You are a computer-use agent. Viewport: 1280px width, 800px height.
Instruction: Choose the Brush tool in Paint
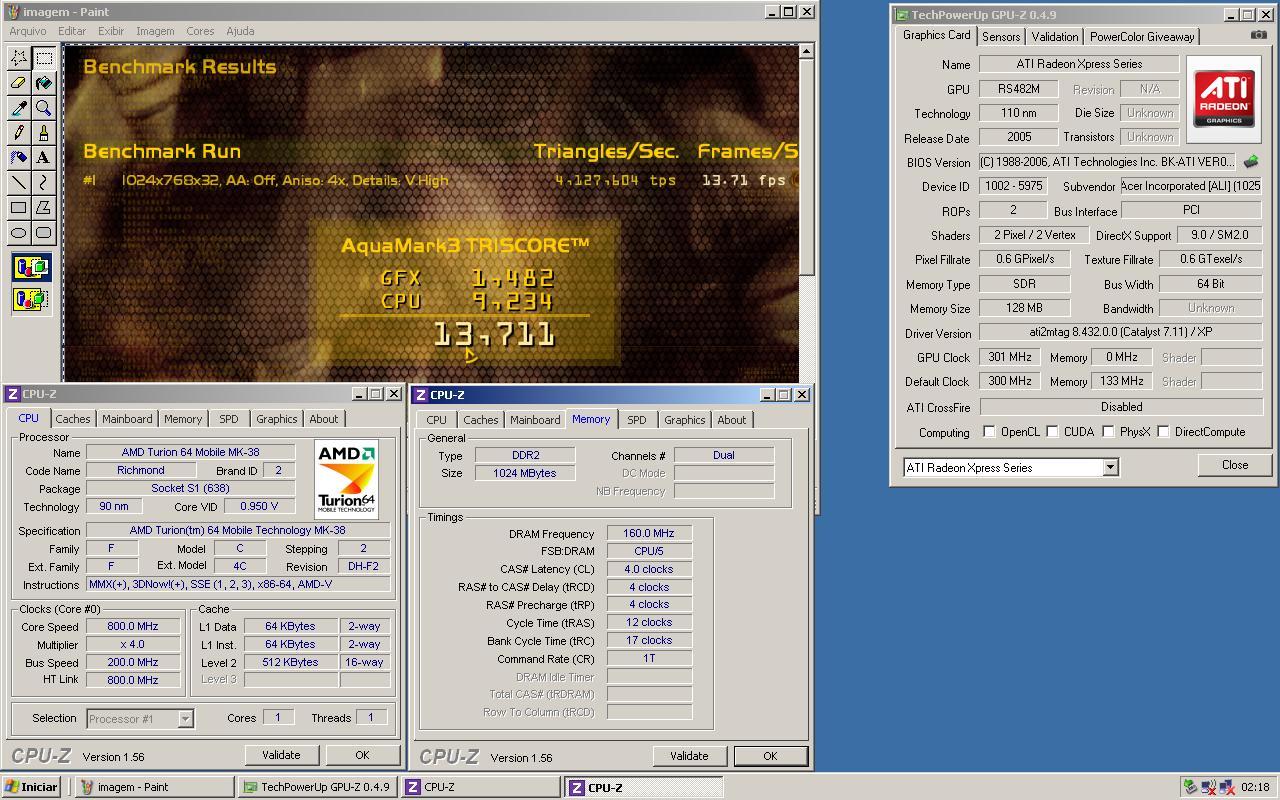coord(44,133)
